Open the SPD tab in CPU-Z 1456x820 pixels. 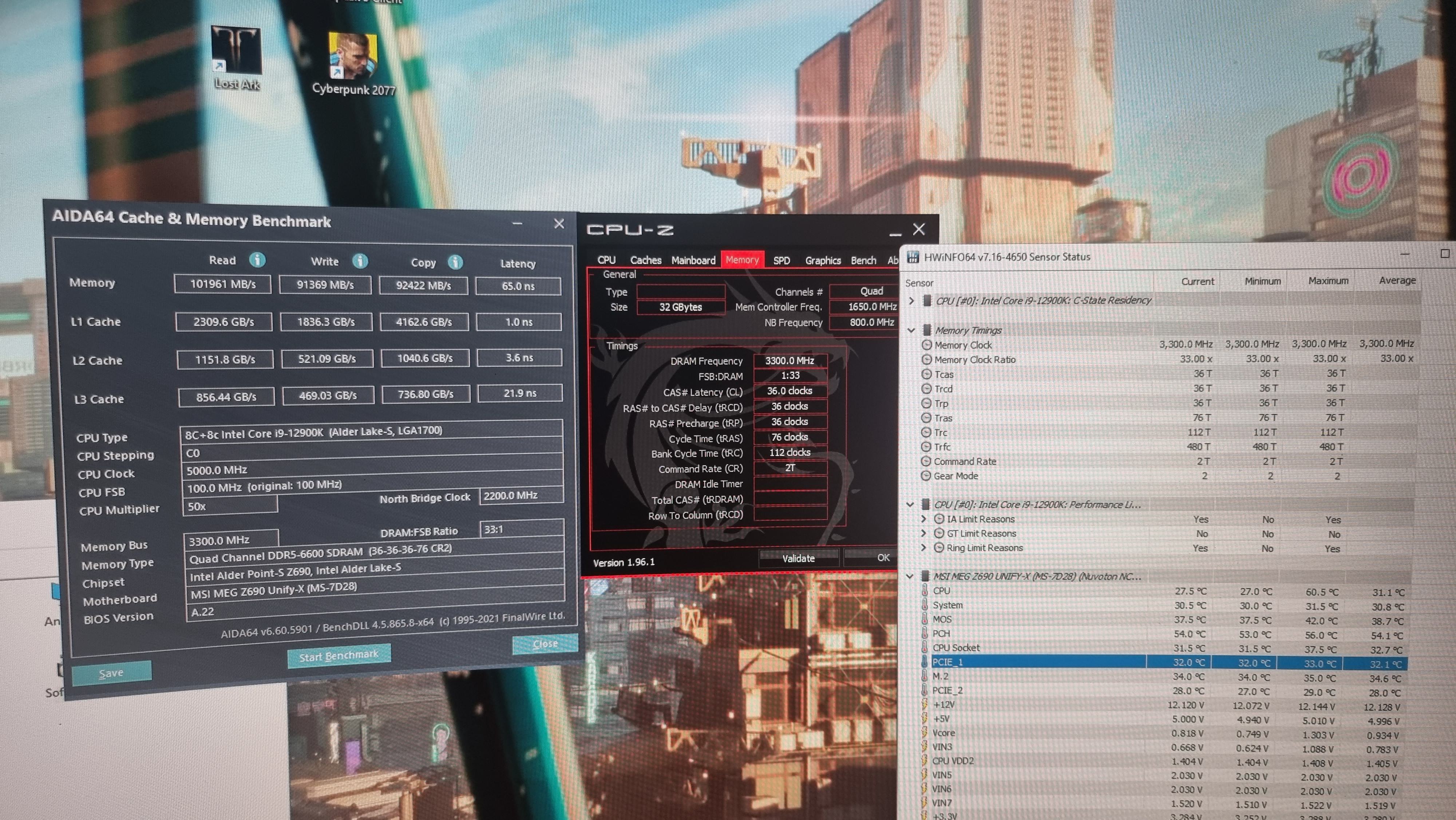click(782, 260)
